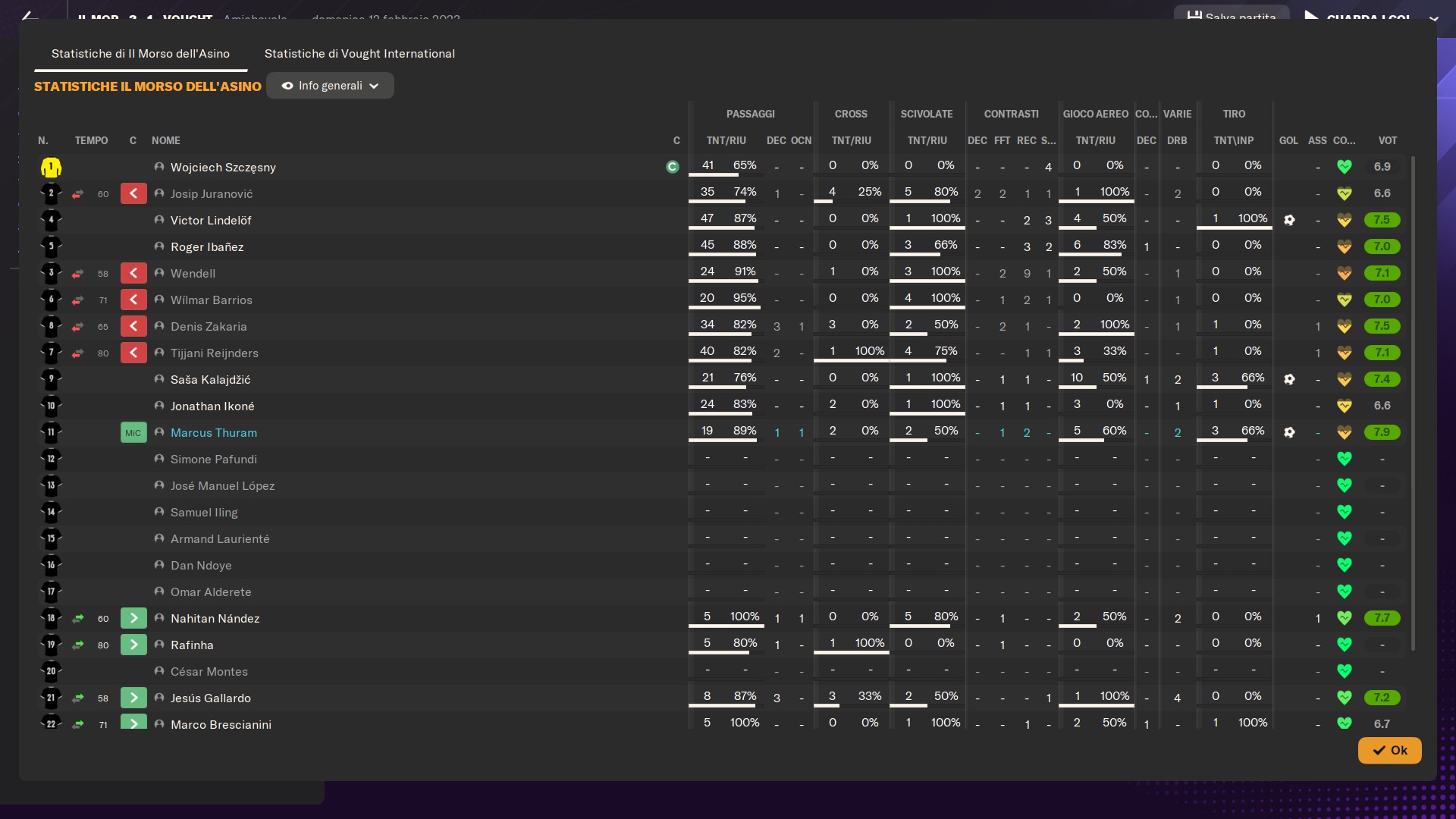Click captain badge next to Szczęsny
Viewport: 1456px width, 819px height.
tap(672, 167)
